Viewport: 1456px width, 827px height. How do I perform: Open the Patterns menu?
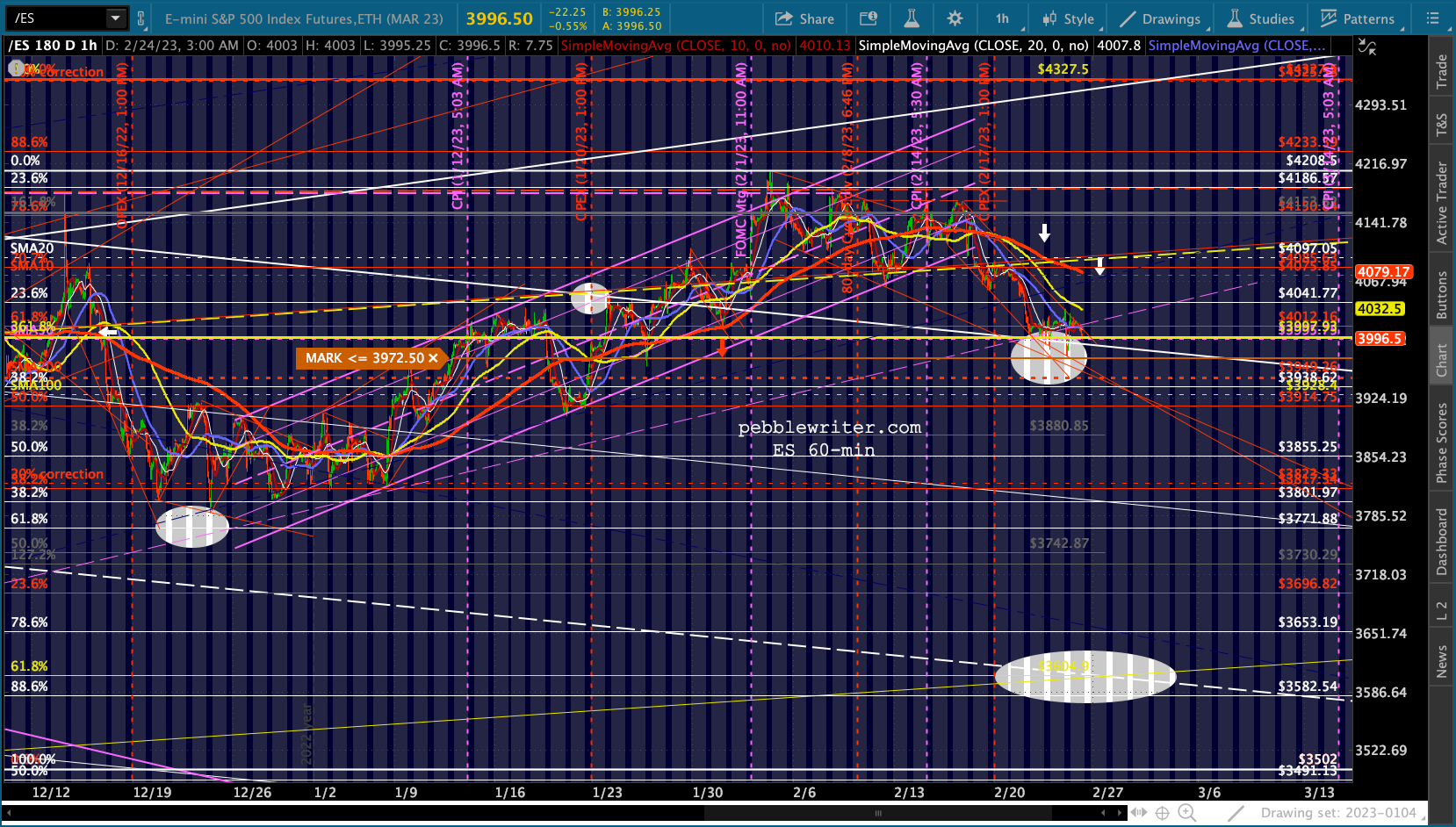coord(1357,18)
